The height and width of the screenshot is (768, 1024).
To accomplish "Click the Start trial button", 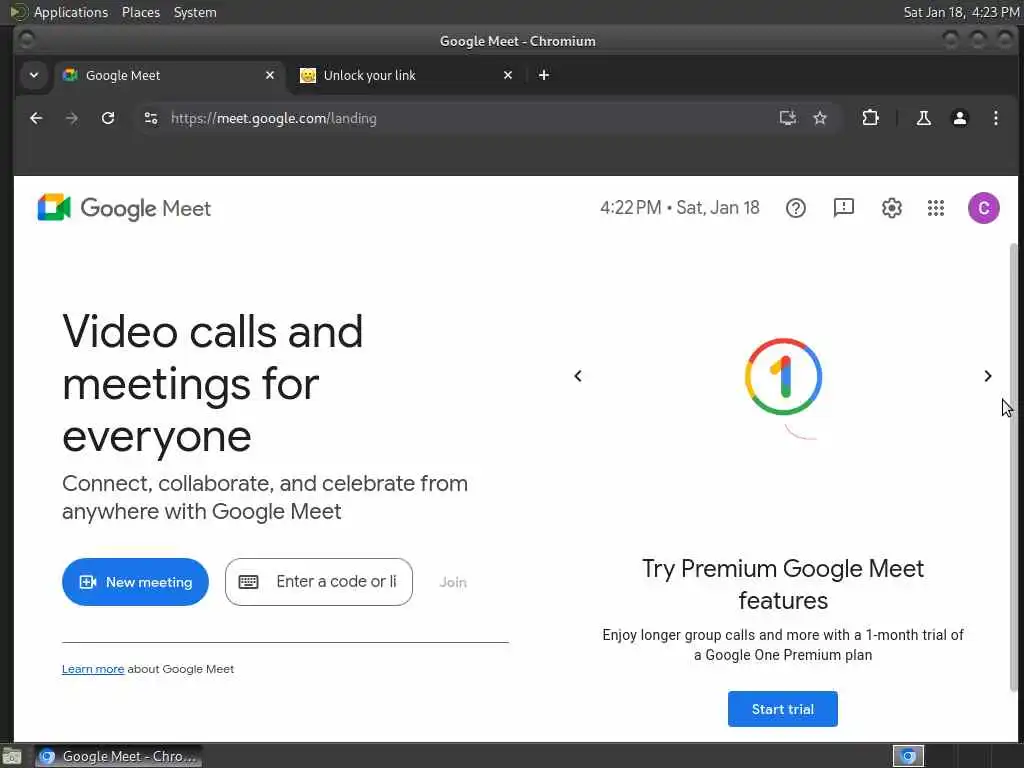I will pos(782,709).
